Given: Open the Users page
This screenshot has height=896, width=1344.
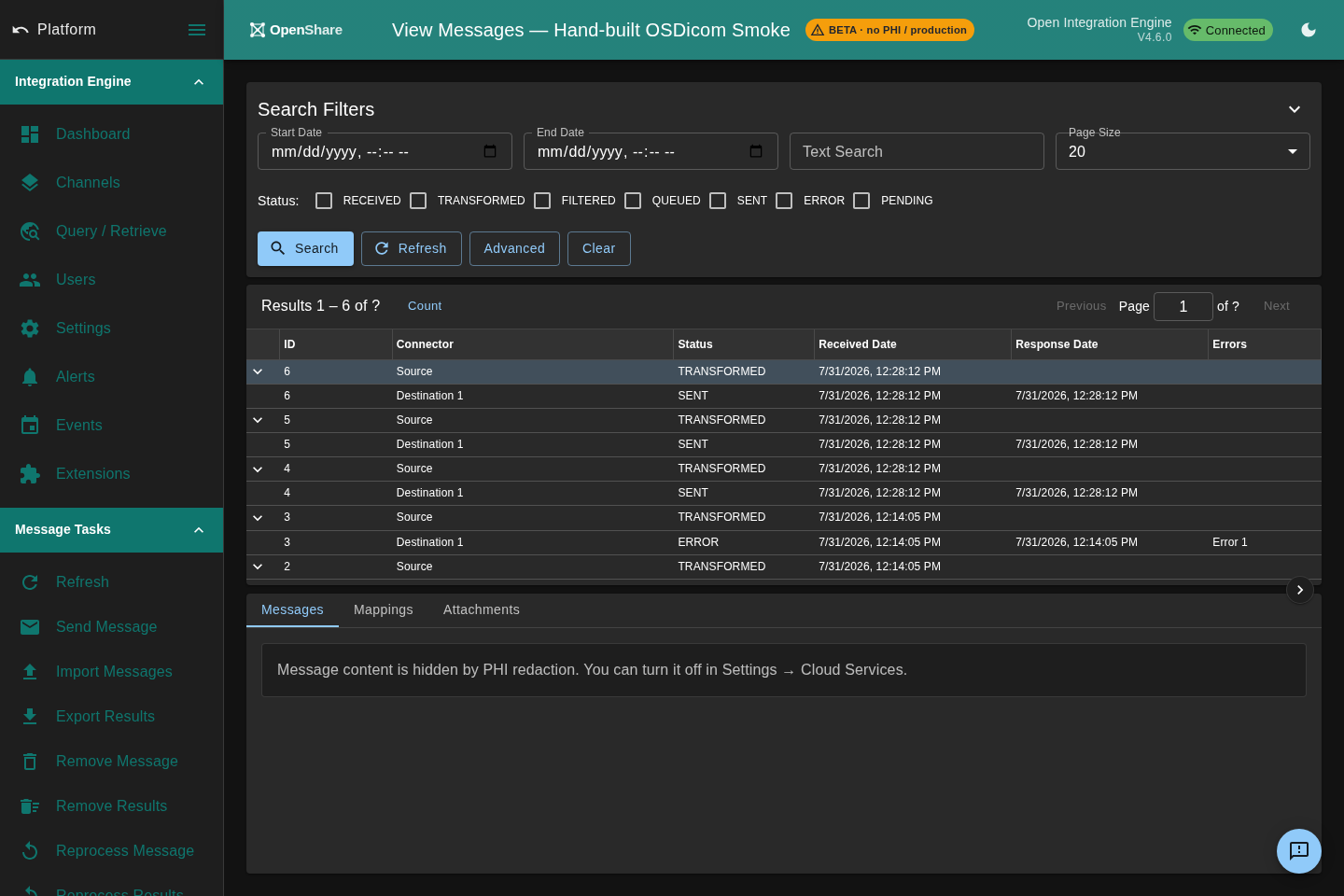Looking at the screenshot, I should (111, 280).
